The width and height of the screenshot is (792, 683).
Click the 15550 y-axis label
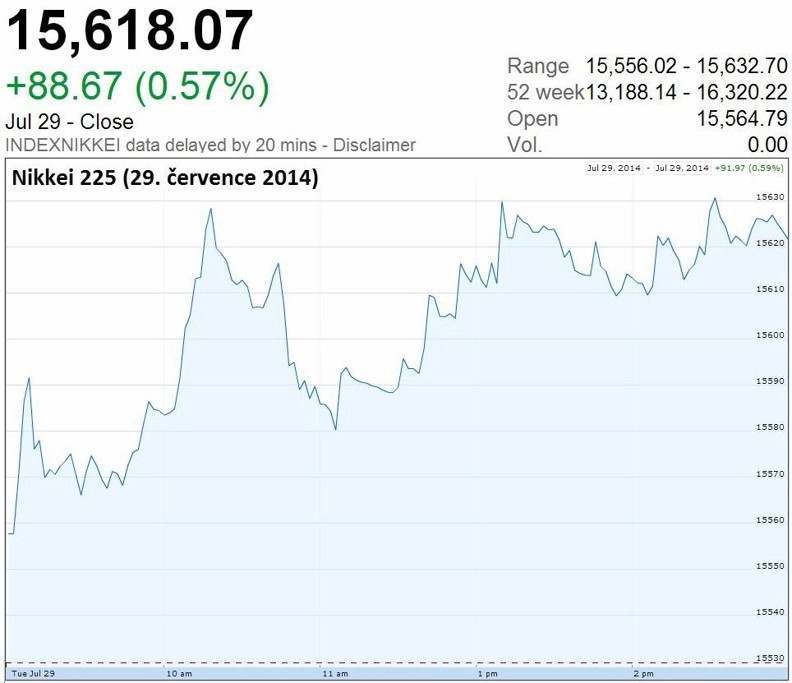pyautogui.click(x=770, y=566)
